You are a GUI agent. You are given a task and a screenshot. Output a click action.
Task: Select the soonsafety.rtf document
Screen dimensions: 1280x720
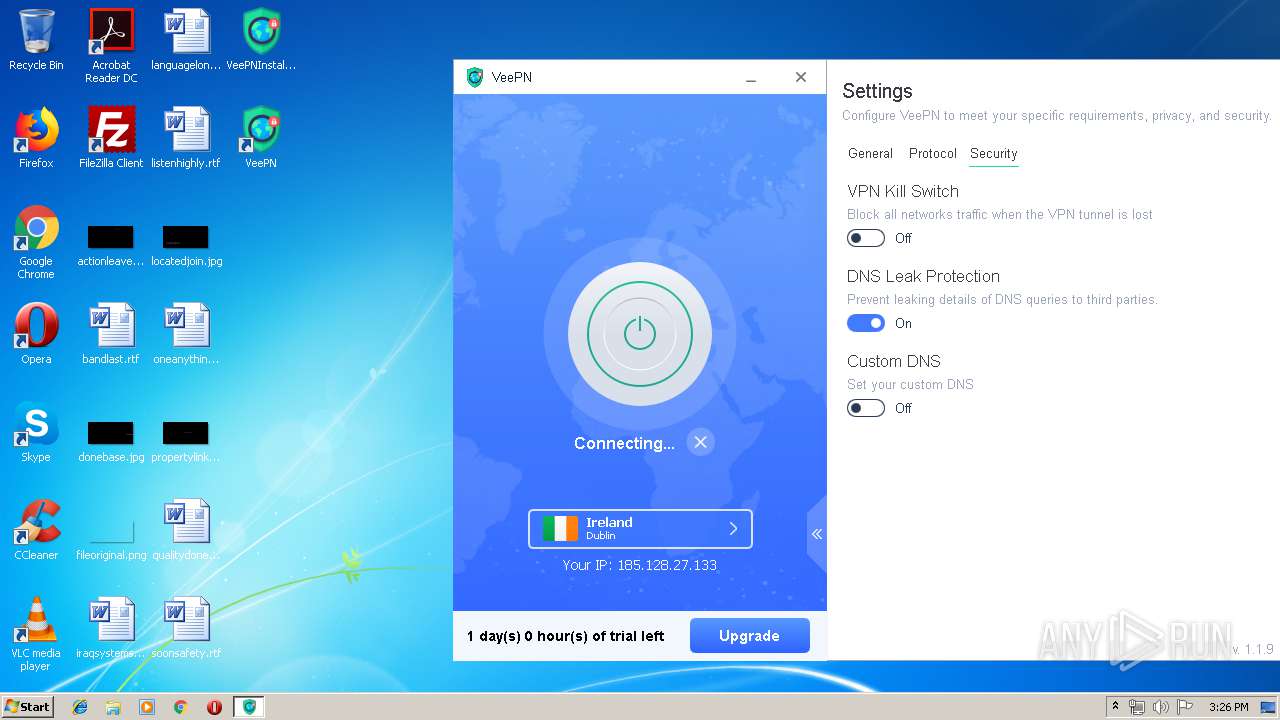click(186, 628)
